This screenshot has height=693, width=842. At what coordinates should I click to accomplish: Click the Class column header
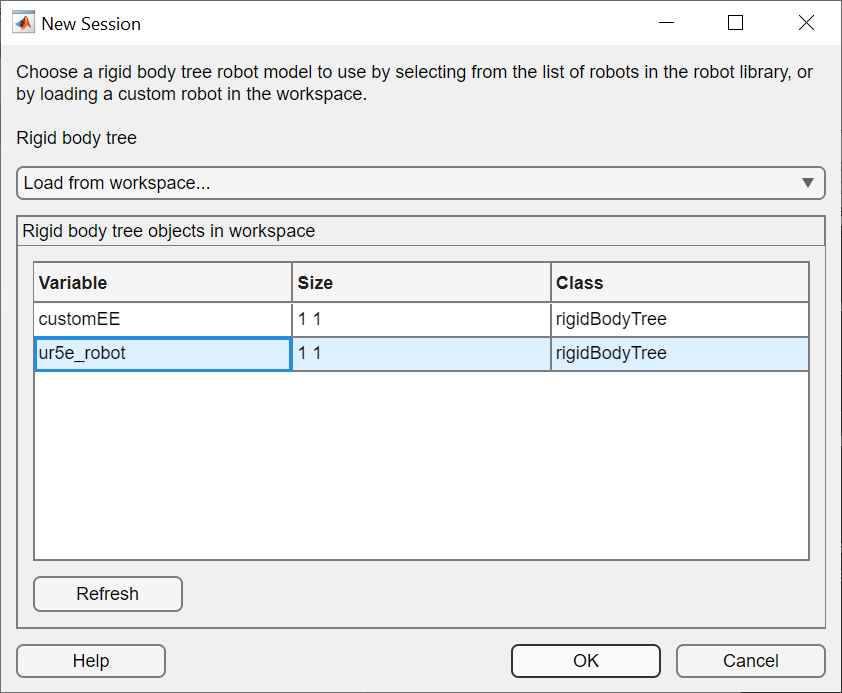tap(680, 283)
